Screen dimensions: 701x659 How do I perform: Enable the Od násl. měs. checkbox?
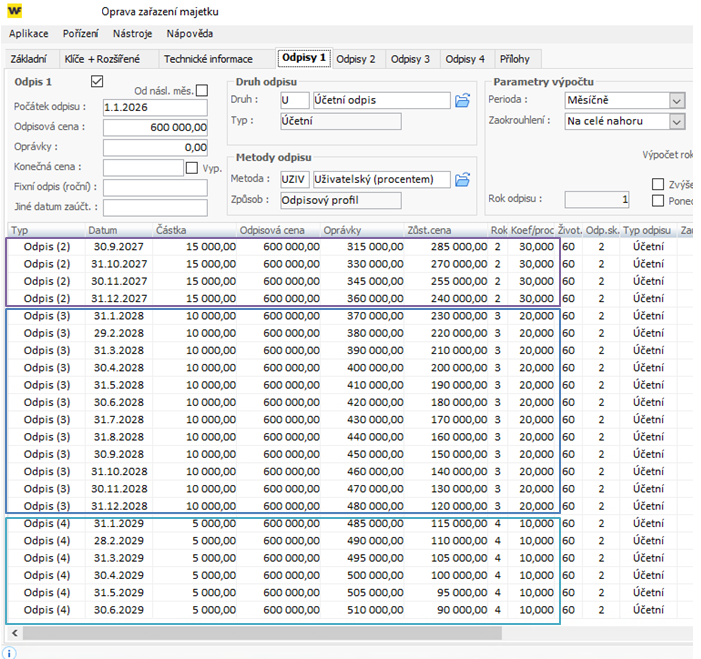point(202,91)
